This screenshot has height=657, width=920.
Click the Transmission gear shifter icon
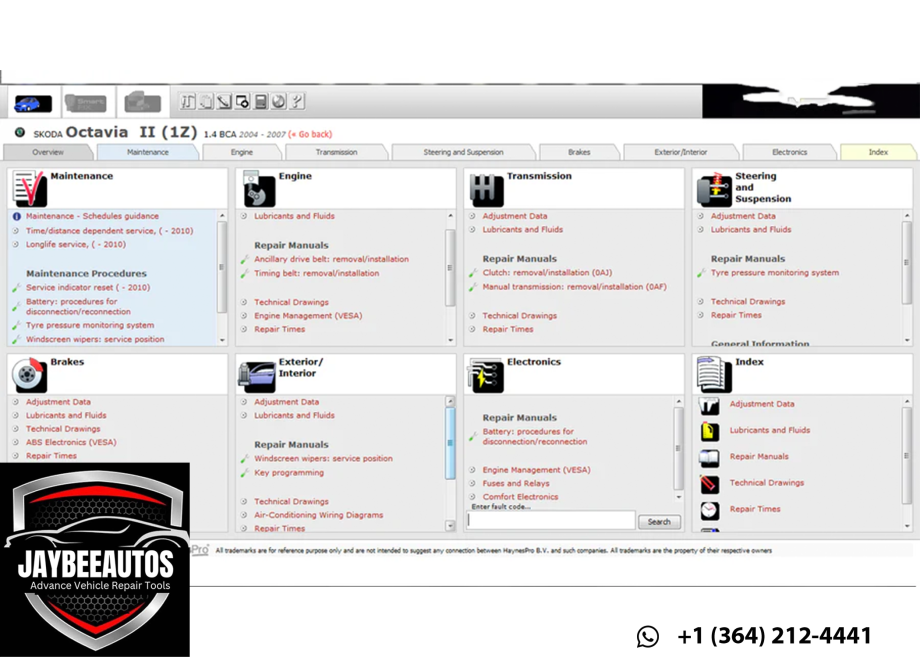(x=486, y=189)
